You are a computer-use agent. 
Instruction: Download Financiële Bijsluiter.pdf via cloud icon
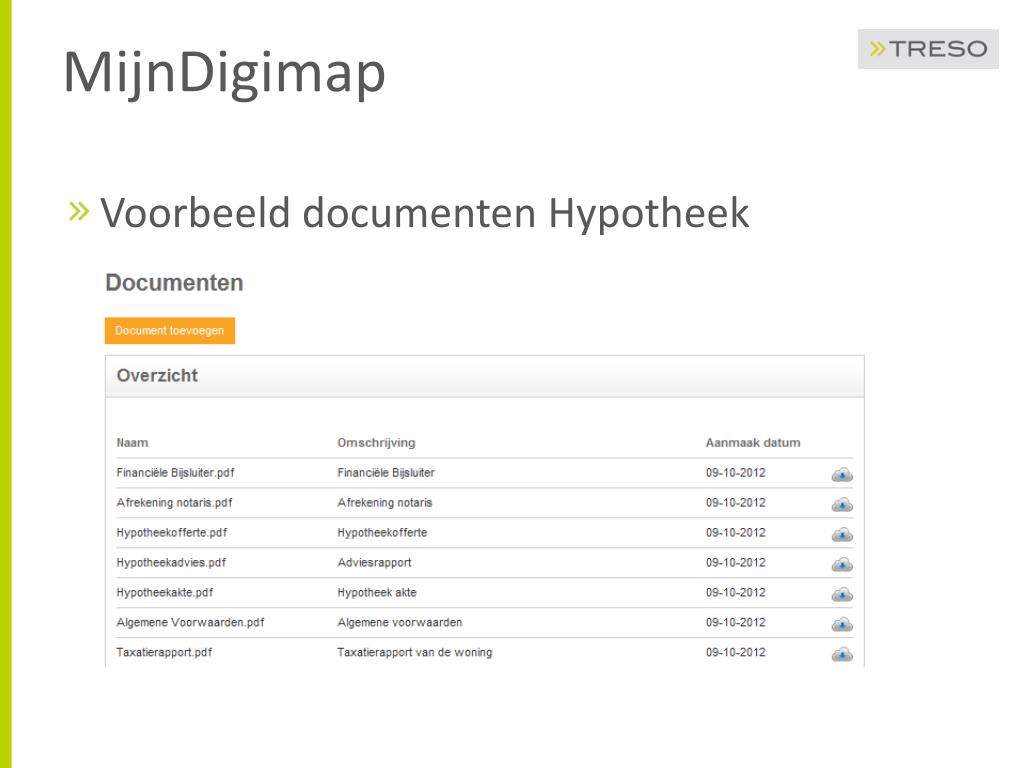[842, 475]
